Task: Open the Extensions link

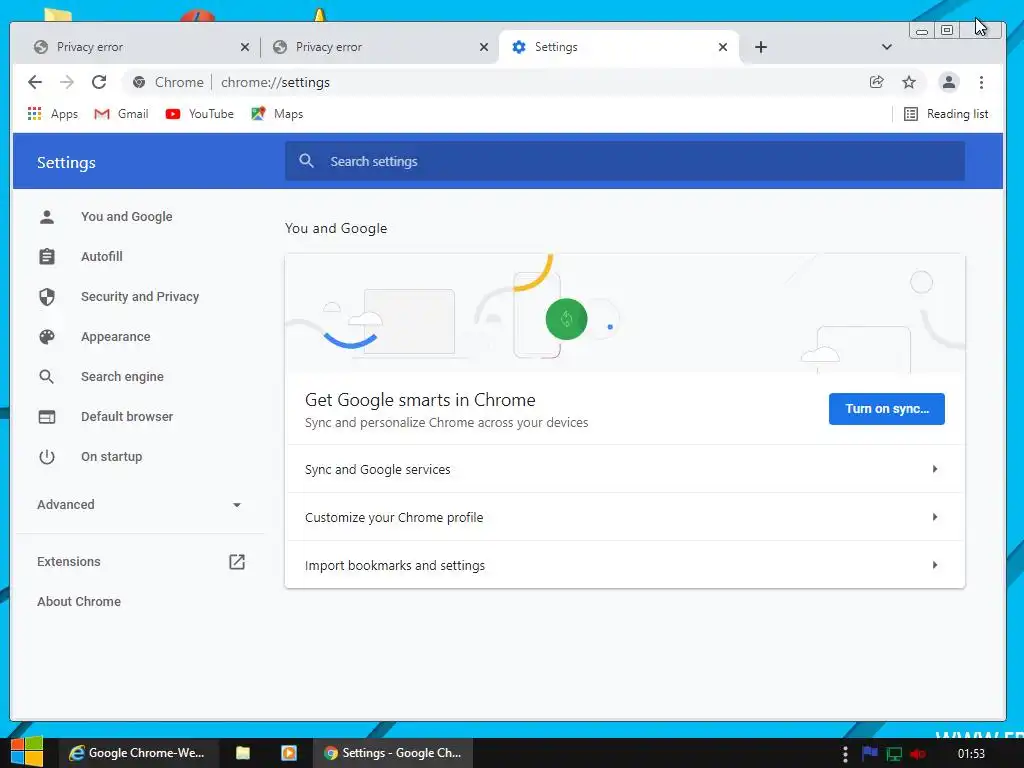Action: coord(69,562)
